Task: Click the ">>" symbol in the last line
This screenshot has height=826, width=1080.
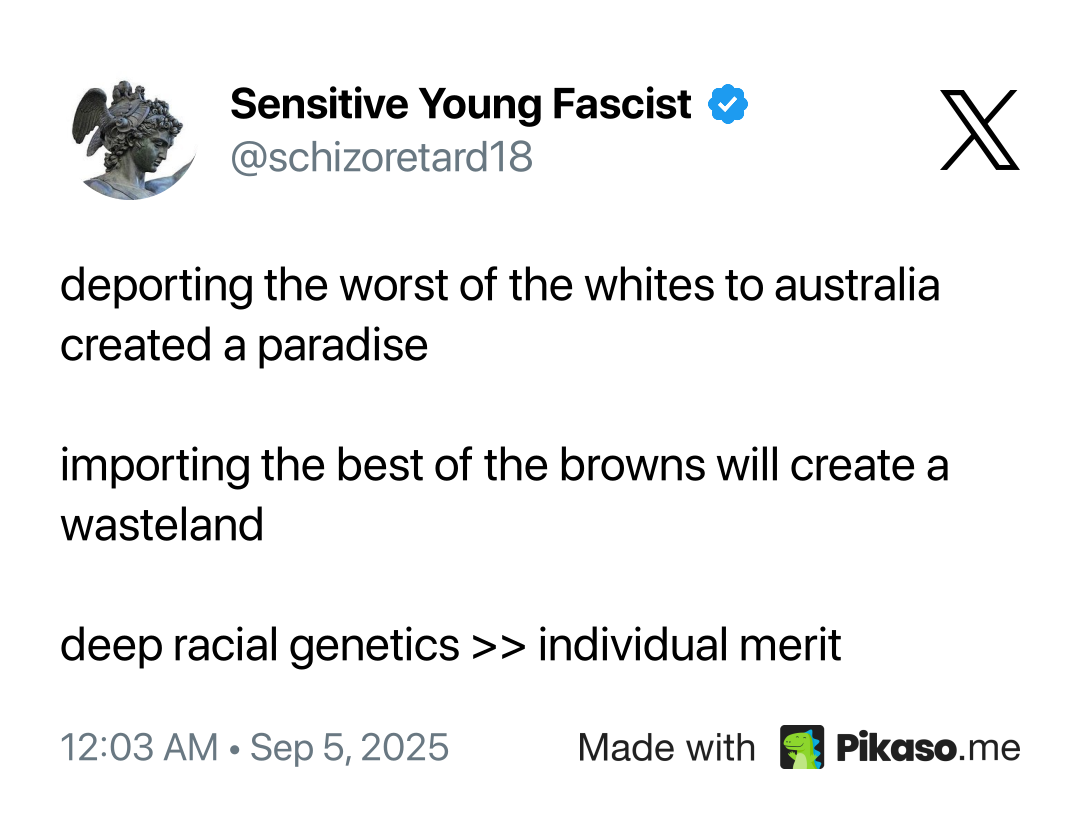Action: (498, 646)
